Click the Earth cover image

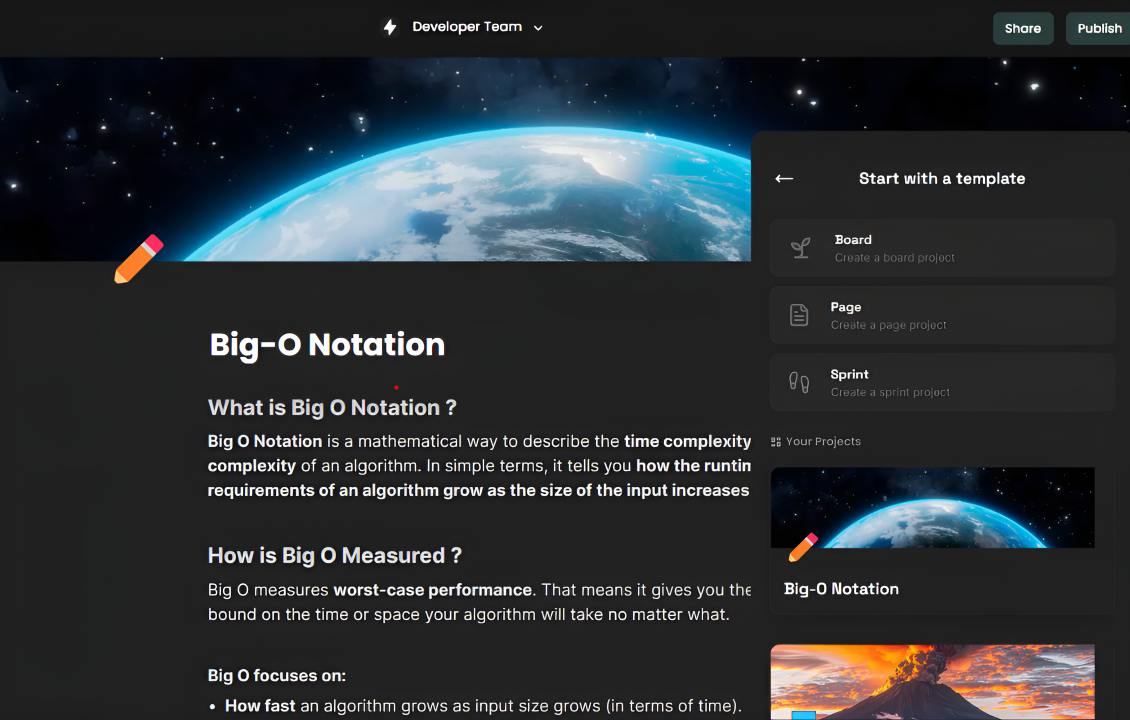click(x=375, y=159)
